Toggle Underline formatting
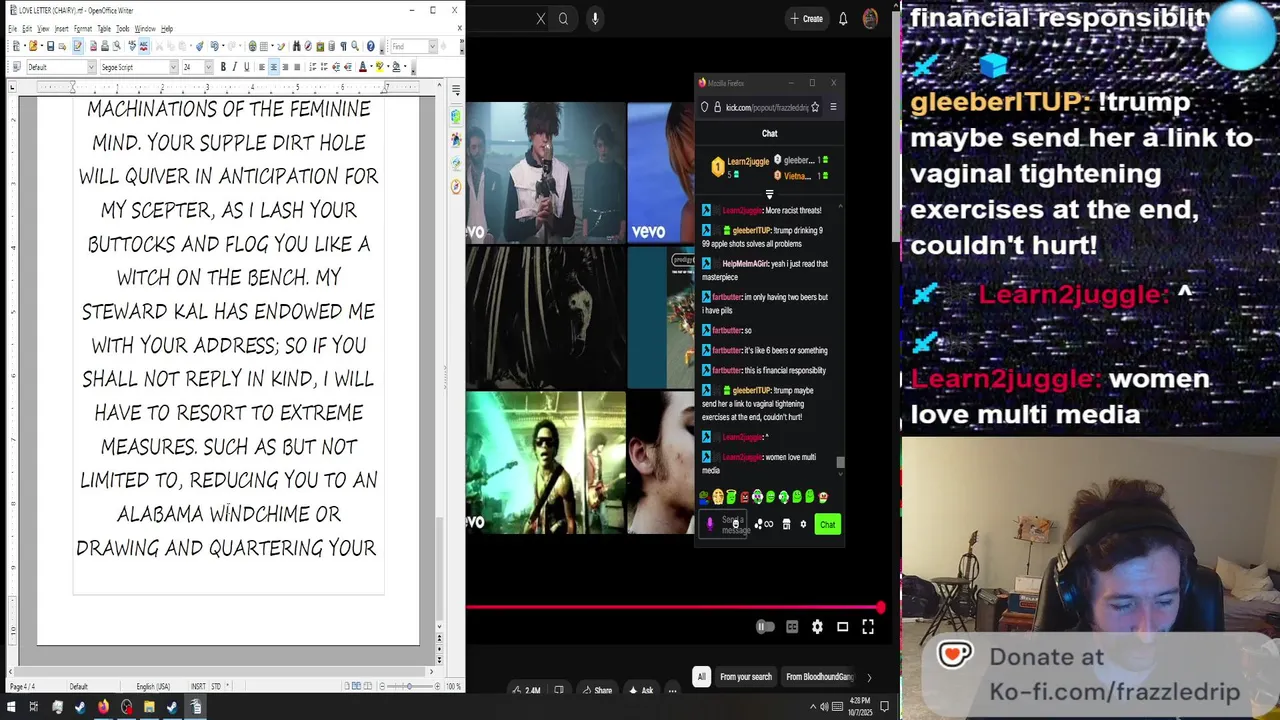This screenshot has width=1280, height=720. [247, 67]
